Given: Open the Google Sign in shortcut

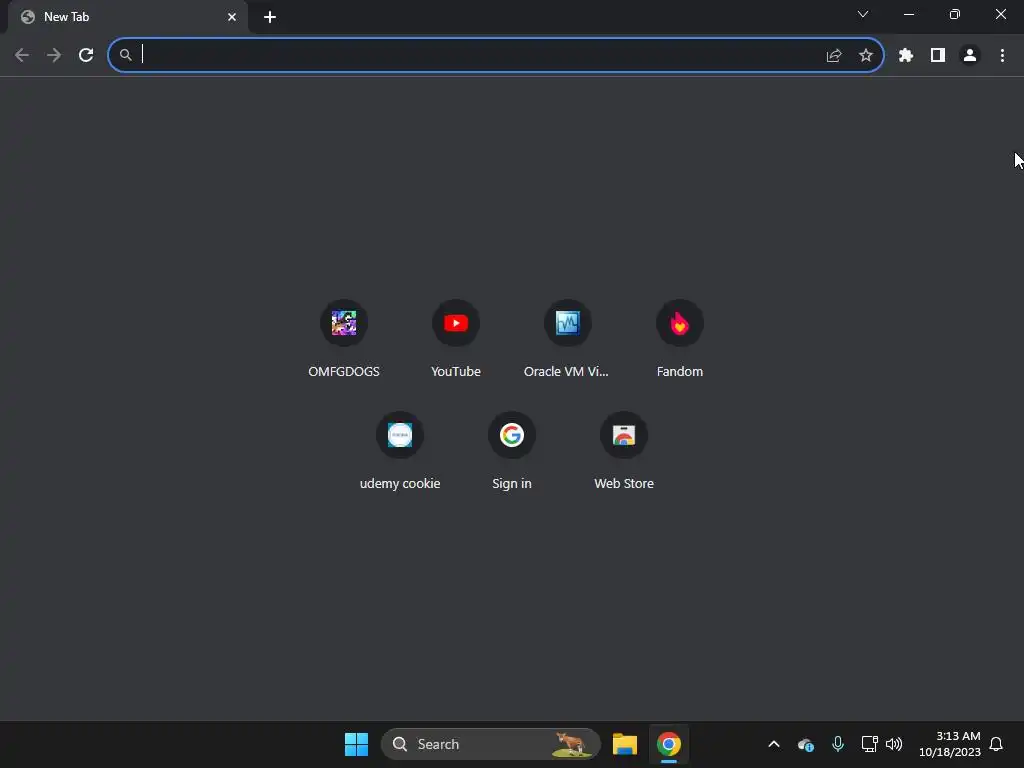Looking at the screenshot, I should 512,452.
